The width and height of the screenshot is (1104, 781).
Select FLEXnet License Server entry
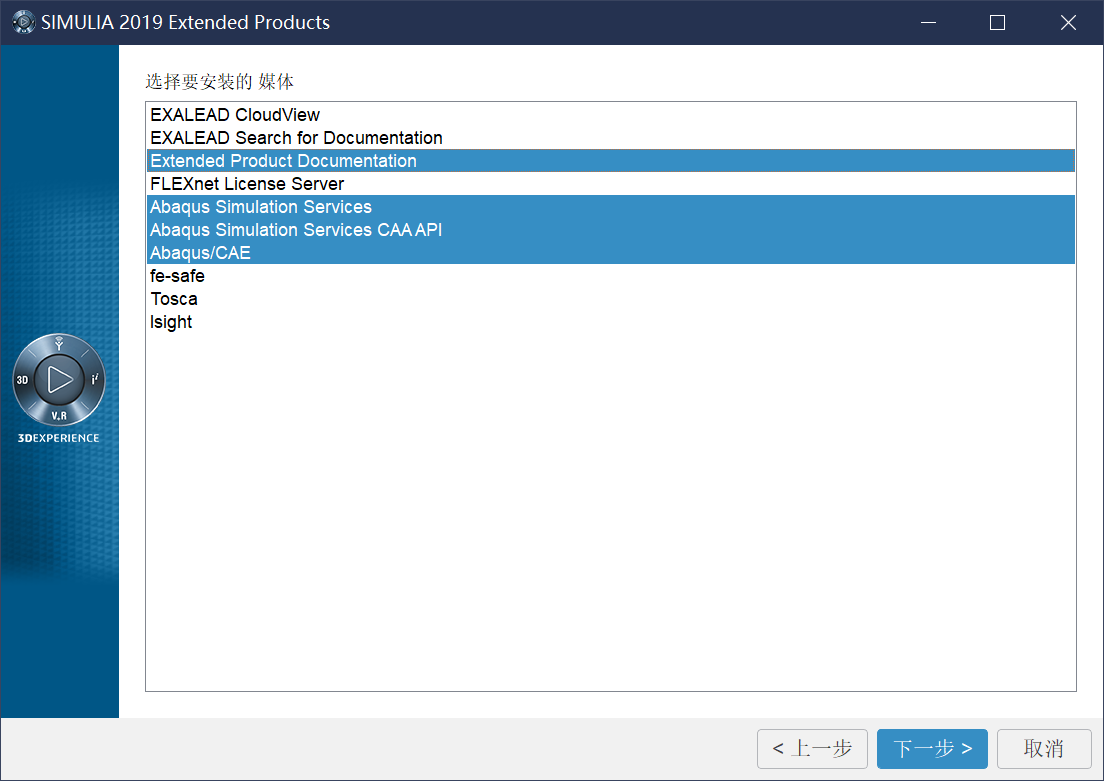click(x=247, y=184)
